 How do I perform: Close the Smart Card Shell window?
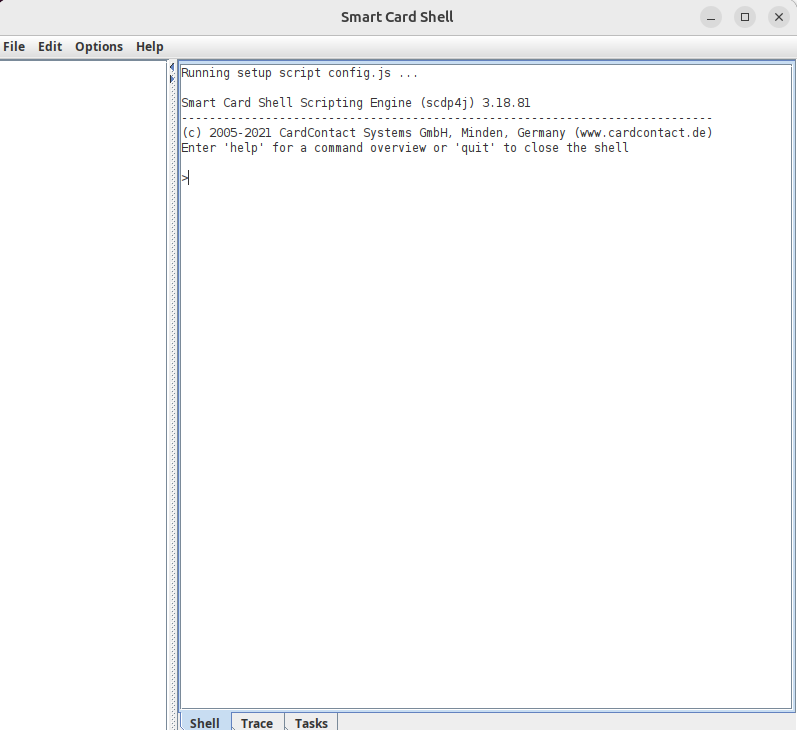(778, 17)
